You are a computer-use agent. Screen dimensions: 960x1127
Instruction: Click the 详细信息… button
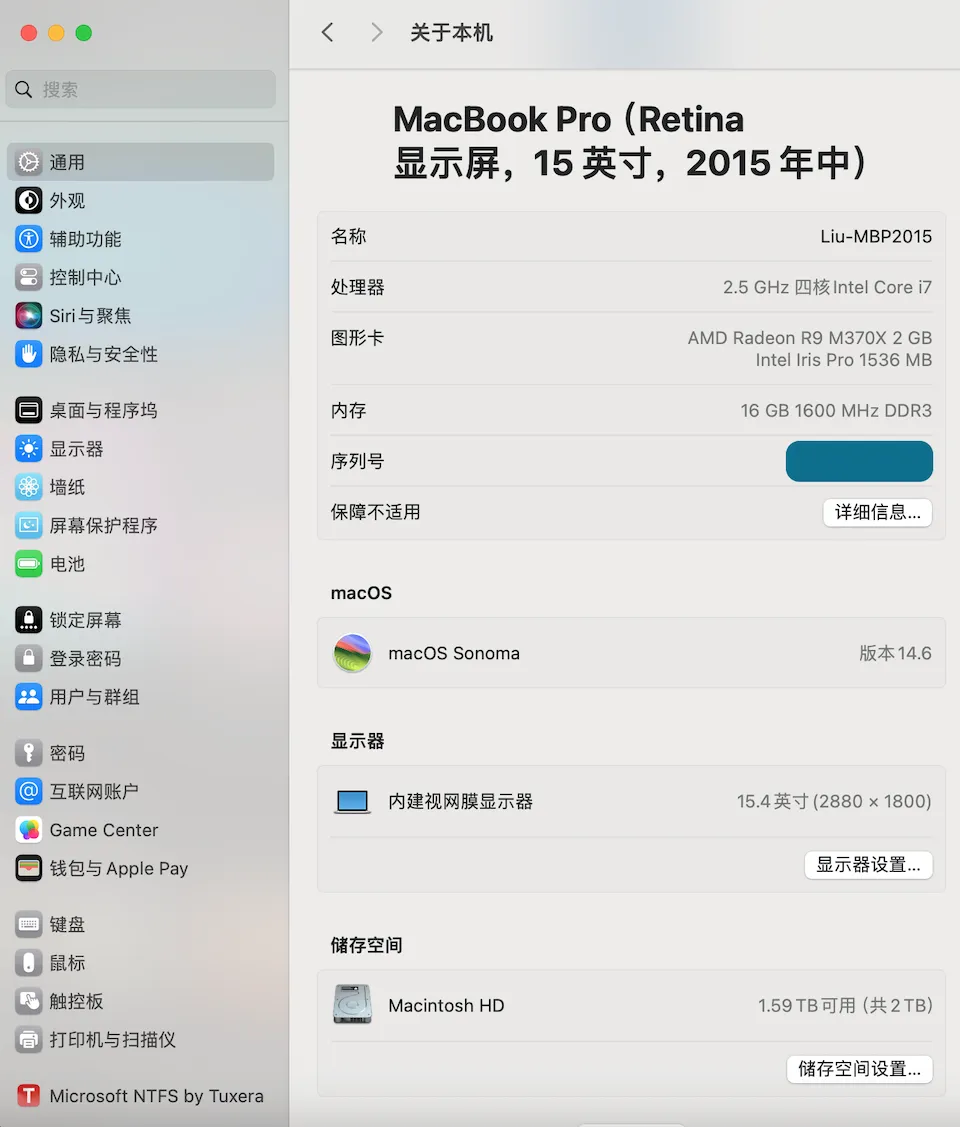pos(877,512)
